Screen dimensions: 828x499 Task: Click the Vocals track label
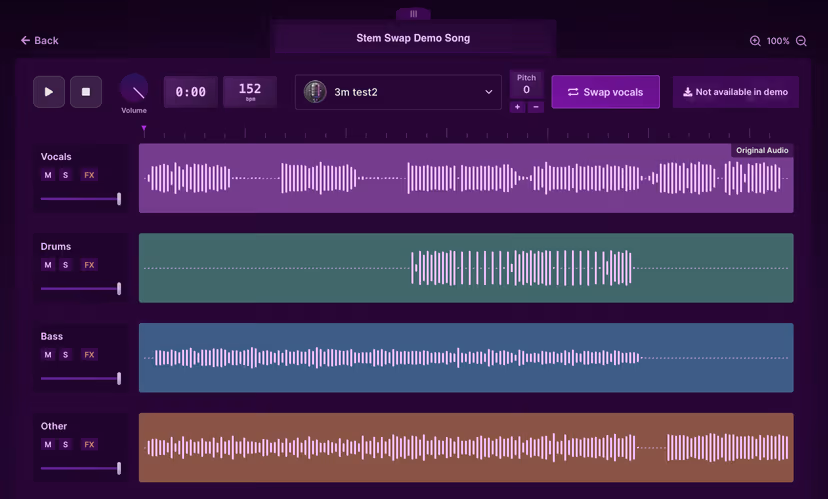click(56, 157)
